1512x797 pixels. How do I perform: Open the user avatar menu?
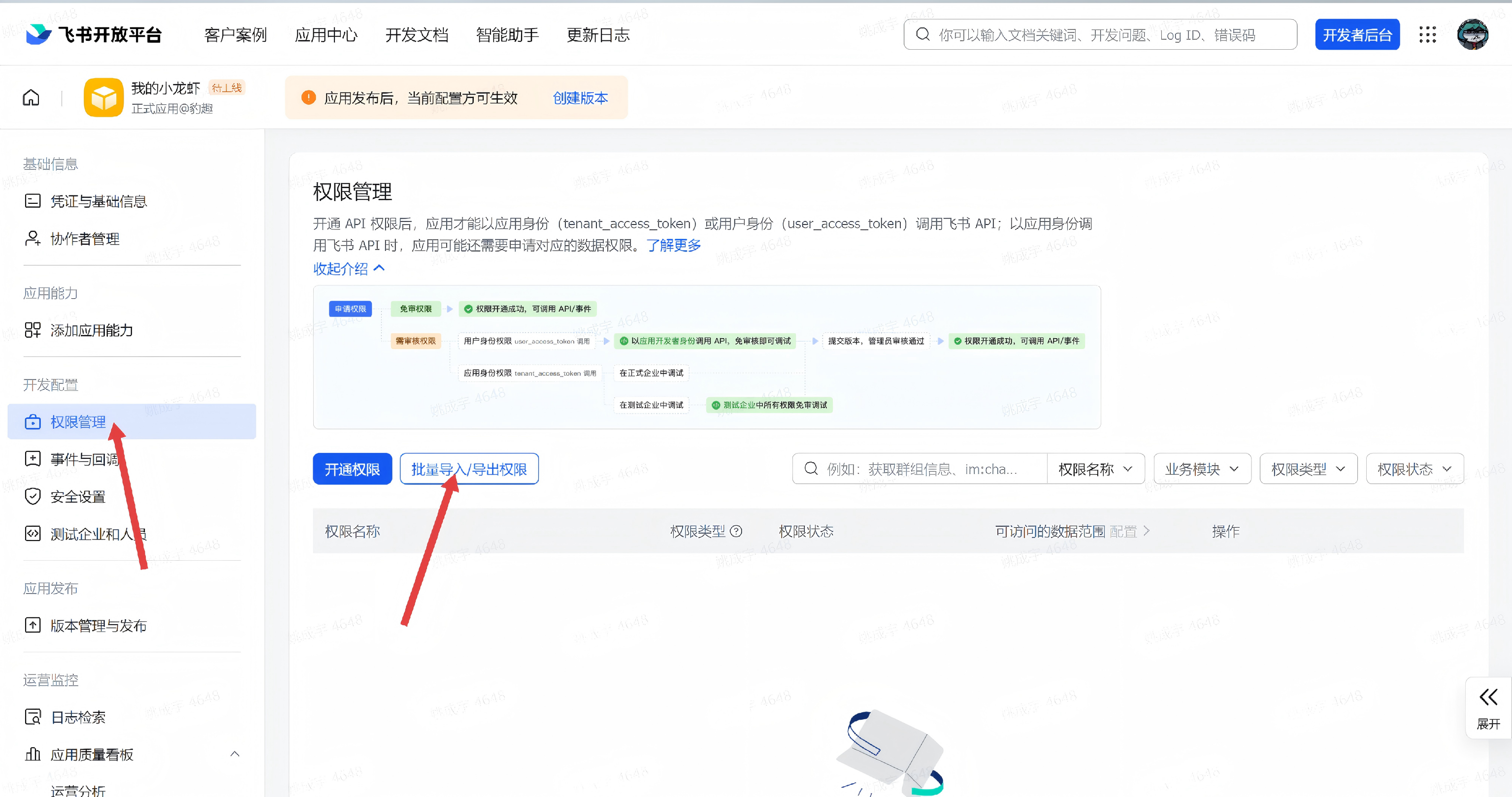pos(1472,34)
